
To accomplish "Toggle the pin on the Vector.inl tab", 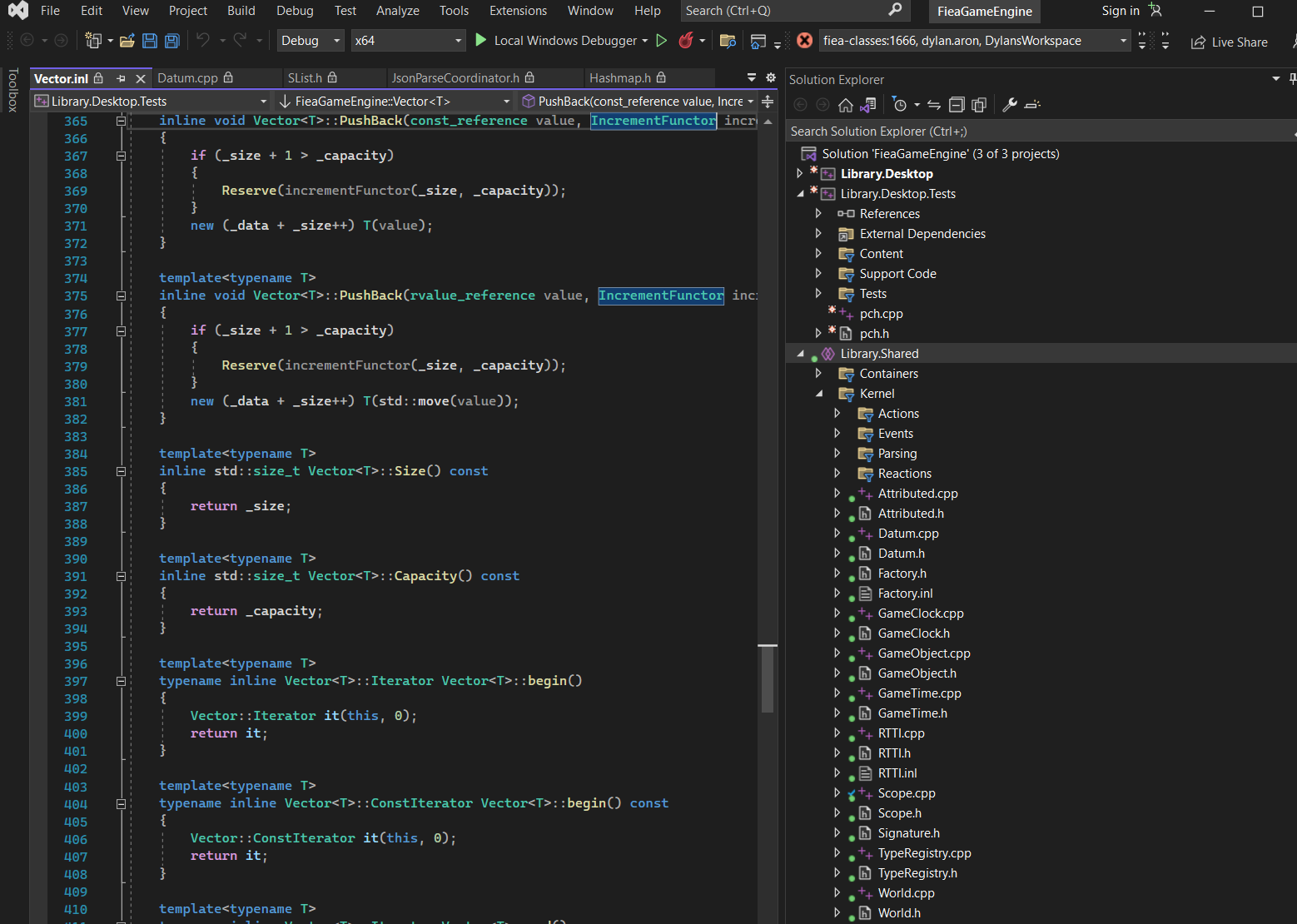I will [121, 78].
